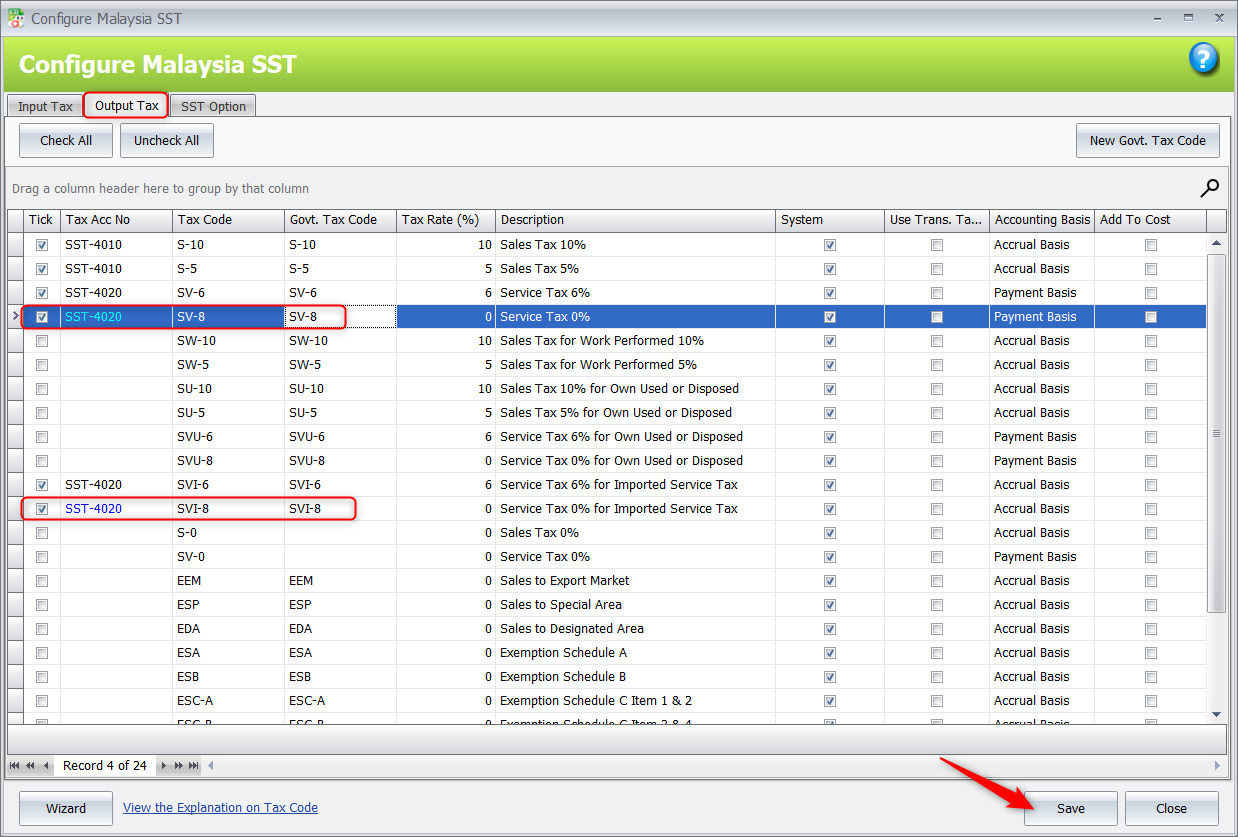The image size is (1238, 837).
Task: Advance to the next record arrow
Action: [x=164, y=766]
